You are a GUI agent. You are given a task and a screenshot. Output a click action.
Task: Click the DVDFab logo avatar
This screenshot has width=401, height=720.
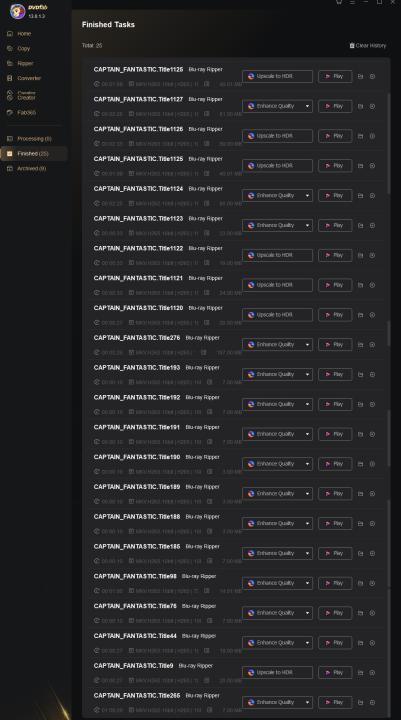point(17,11)
